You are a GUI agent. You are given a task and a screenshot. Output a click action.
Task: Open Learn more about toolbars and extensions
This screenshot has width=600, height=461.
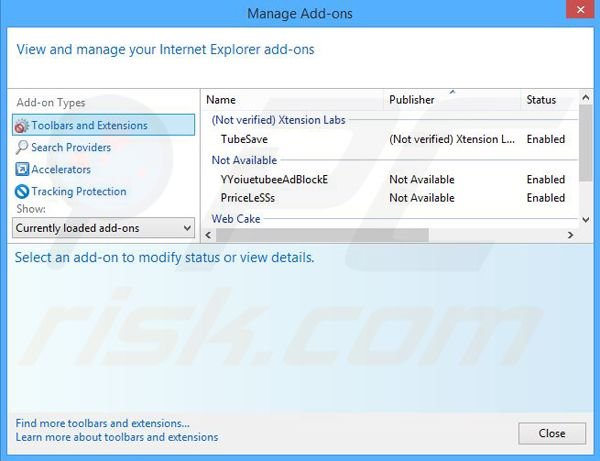coord(117,437)
